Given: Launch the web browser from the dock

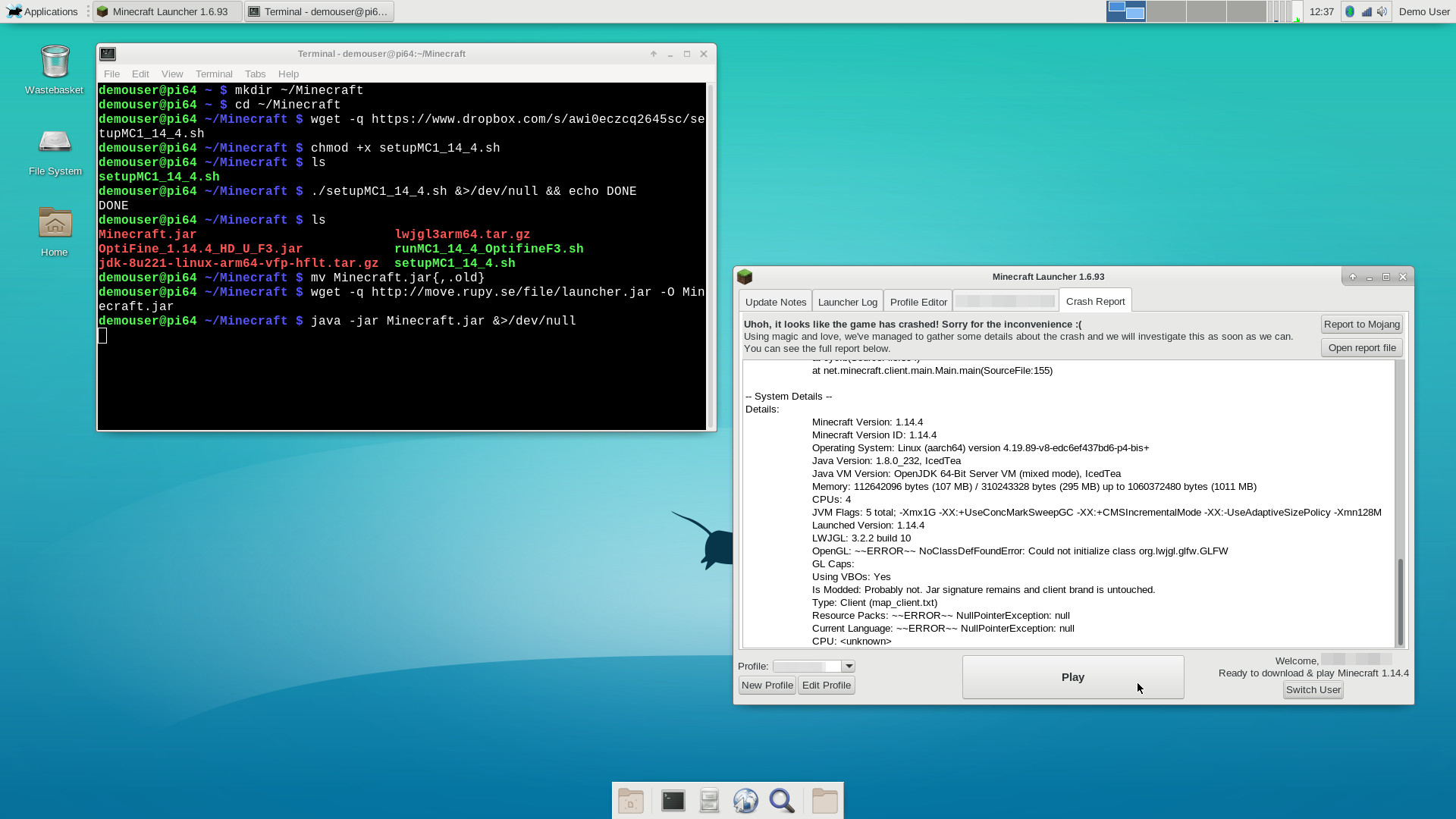Looking at the screenshot, I should 745,801.
